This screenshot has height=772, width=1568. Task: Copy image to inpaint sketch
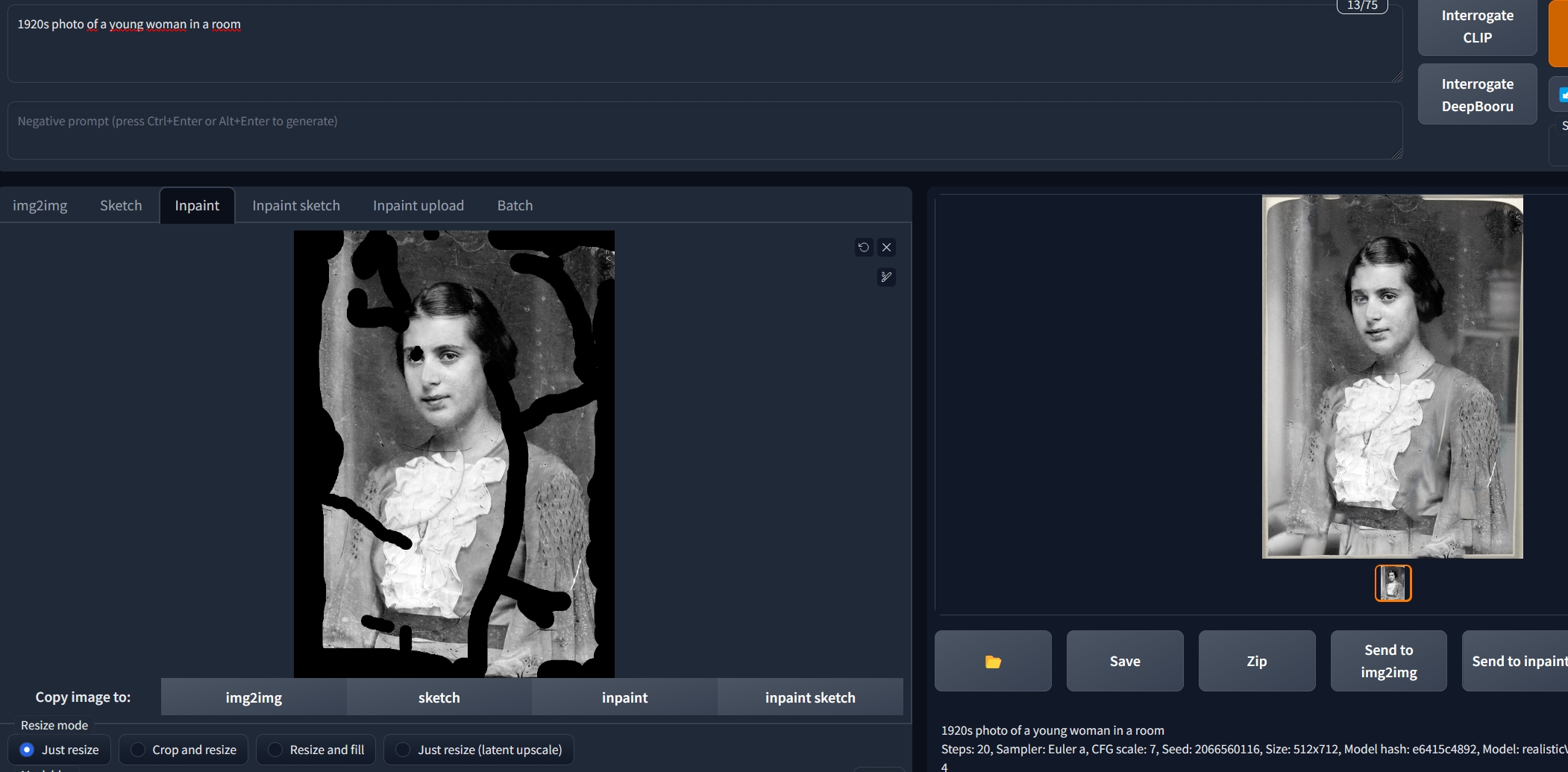810,697
